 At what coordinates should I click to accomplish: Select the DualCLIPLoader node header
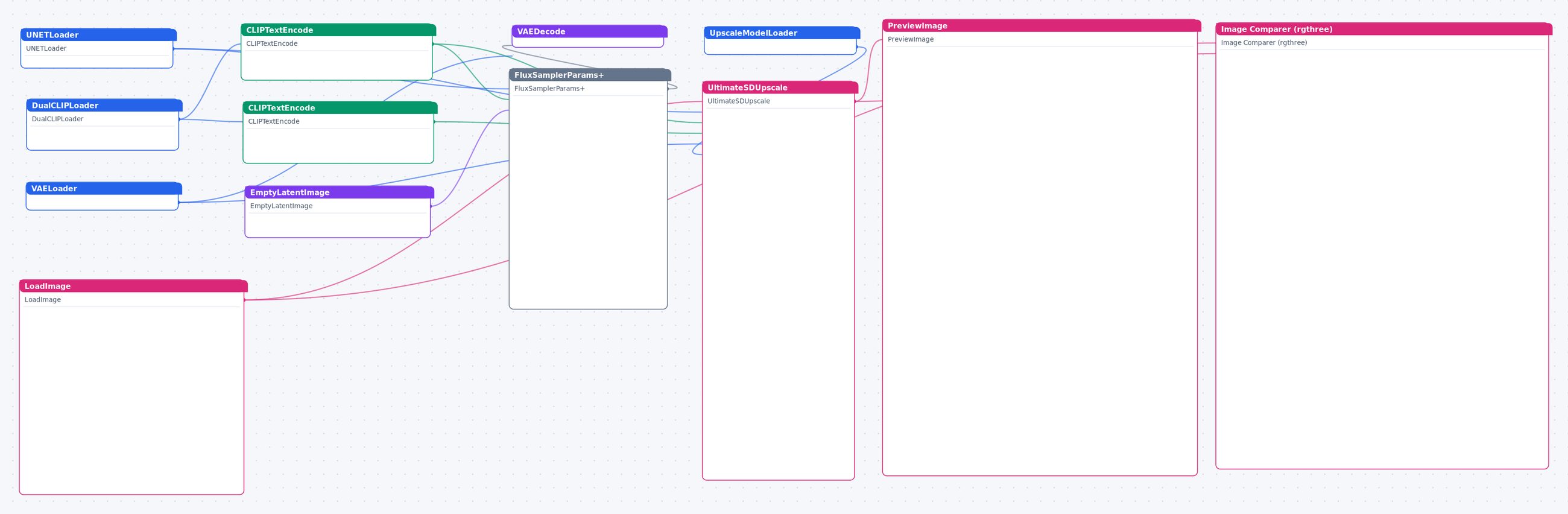click(x=104, y=106)
